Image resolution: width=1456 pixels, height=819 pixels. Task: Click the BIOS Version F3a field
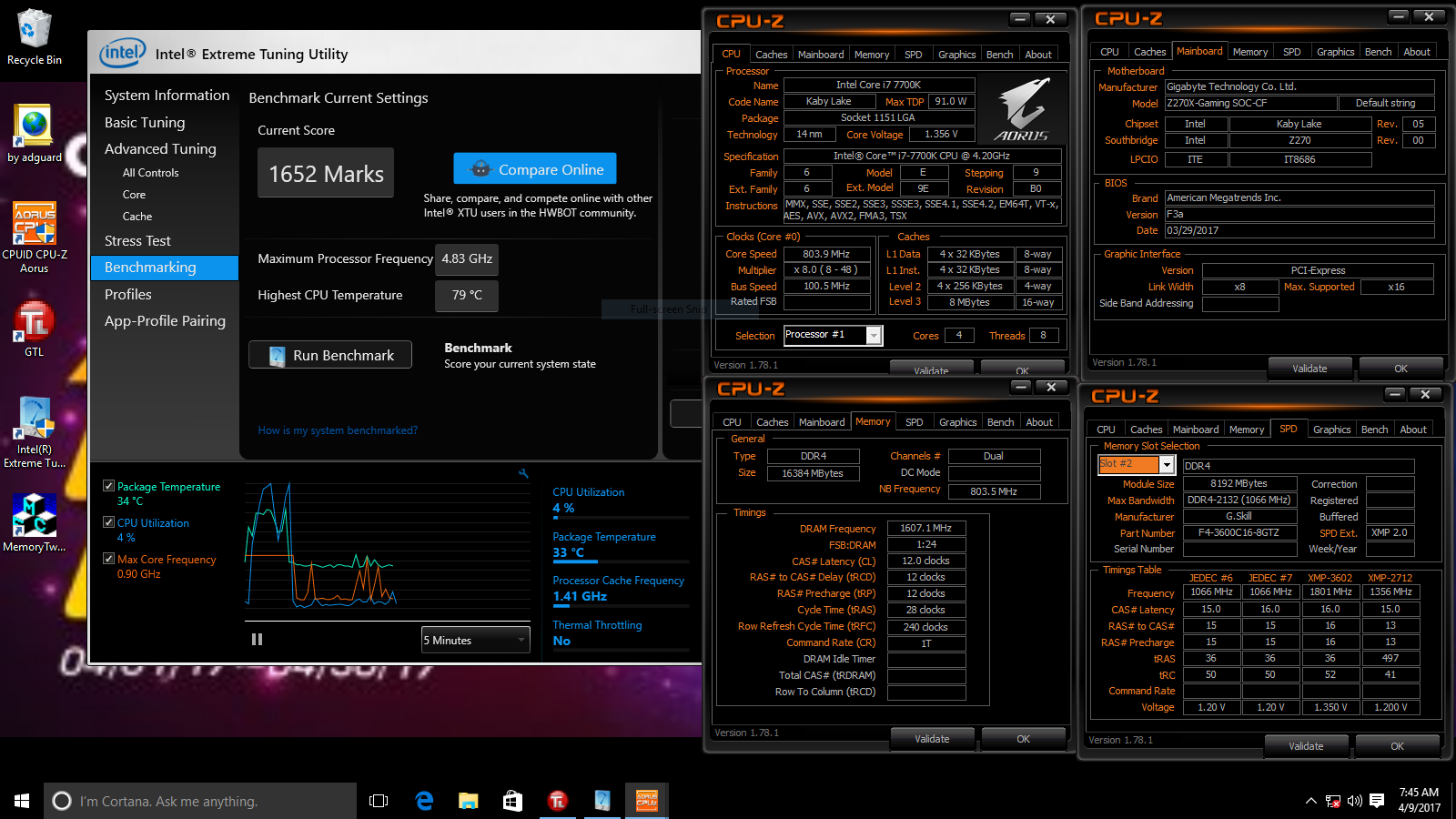pyautogui.click(x=1299, y=215)
